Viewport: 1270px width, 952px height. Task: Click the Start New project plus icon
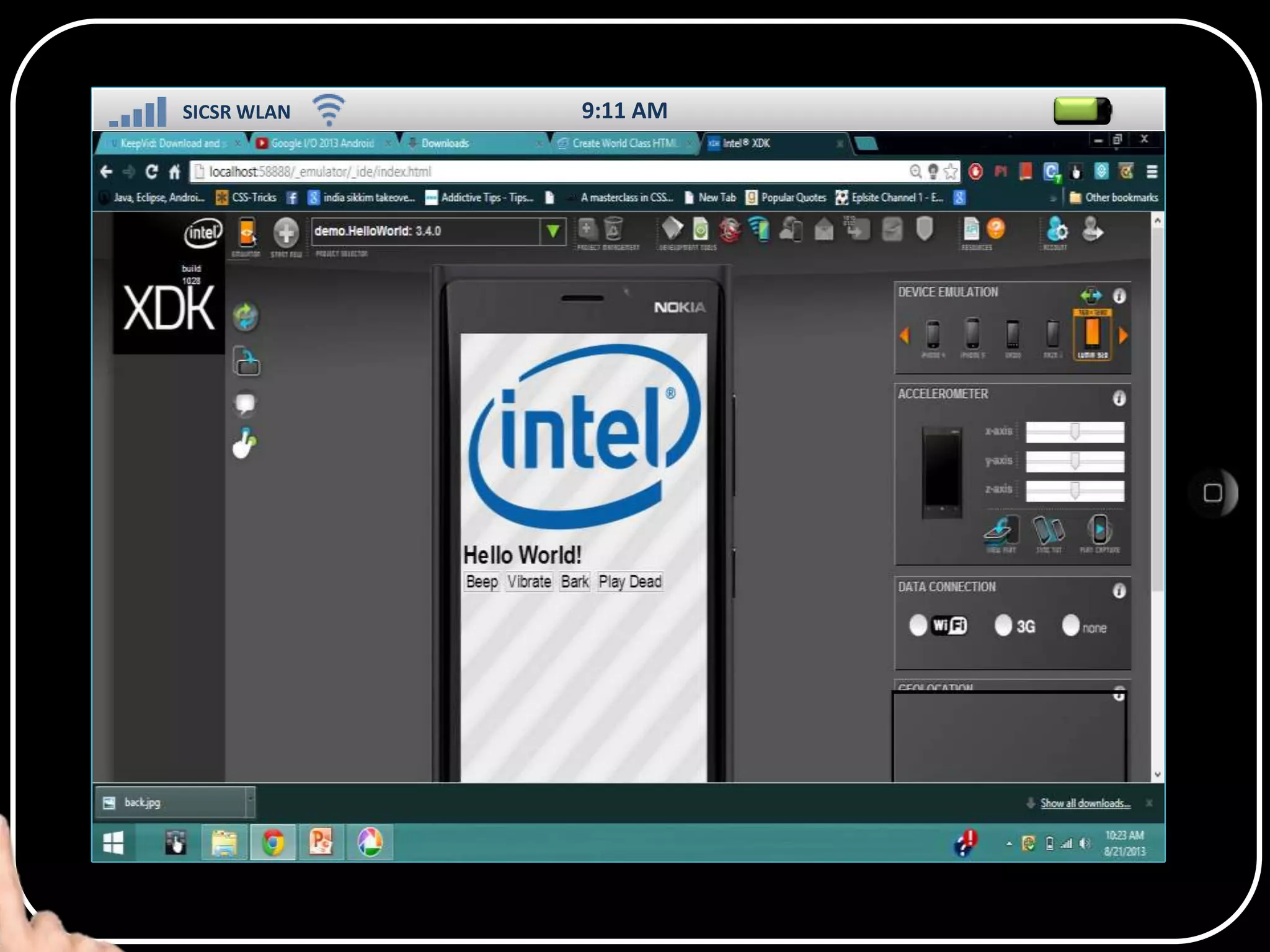click(286, 233)
